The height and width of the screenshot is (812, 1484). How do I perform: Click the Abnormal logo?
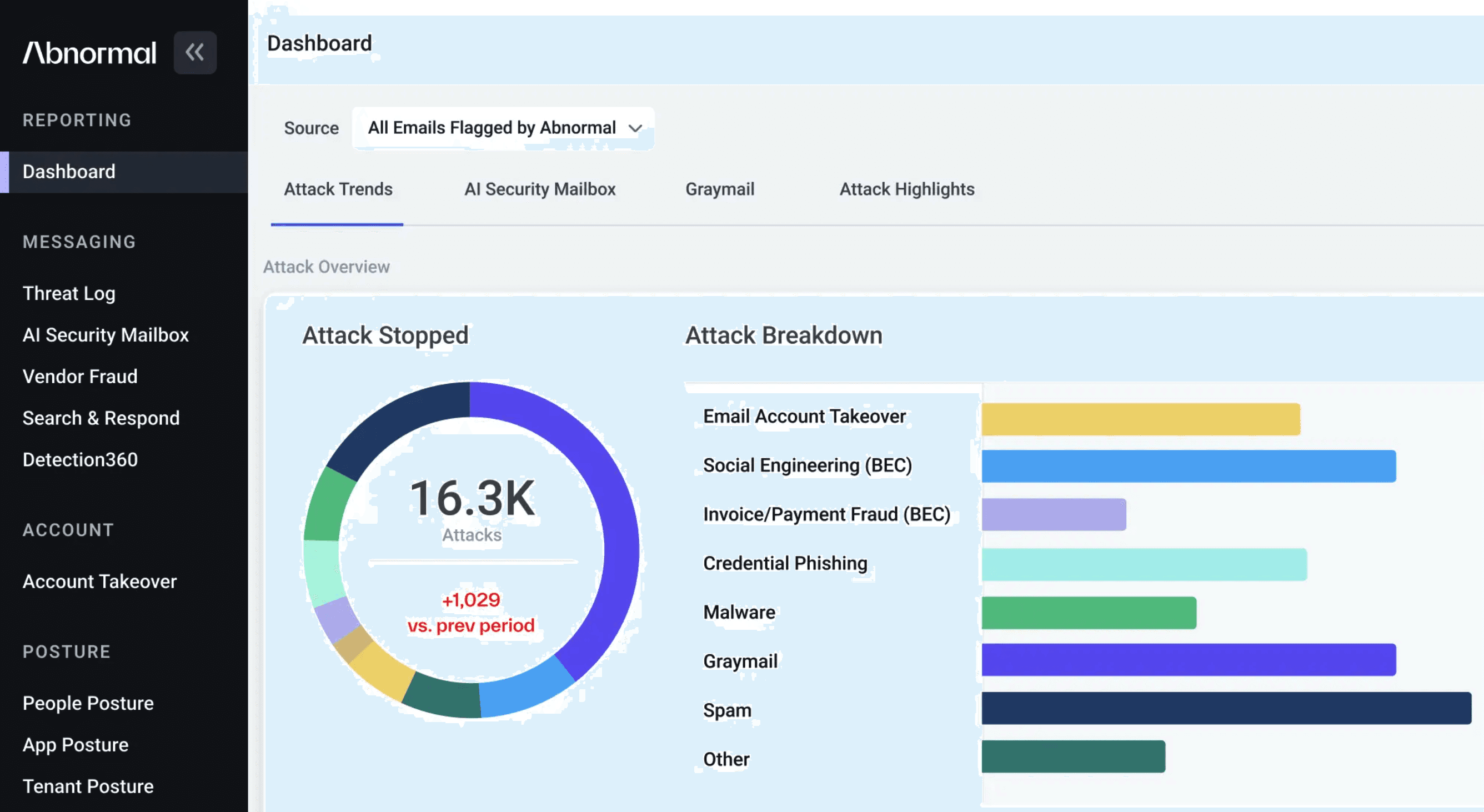pos(89,53)
